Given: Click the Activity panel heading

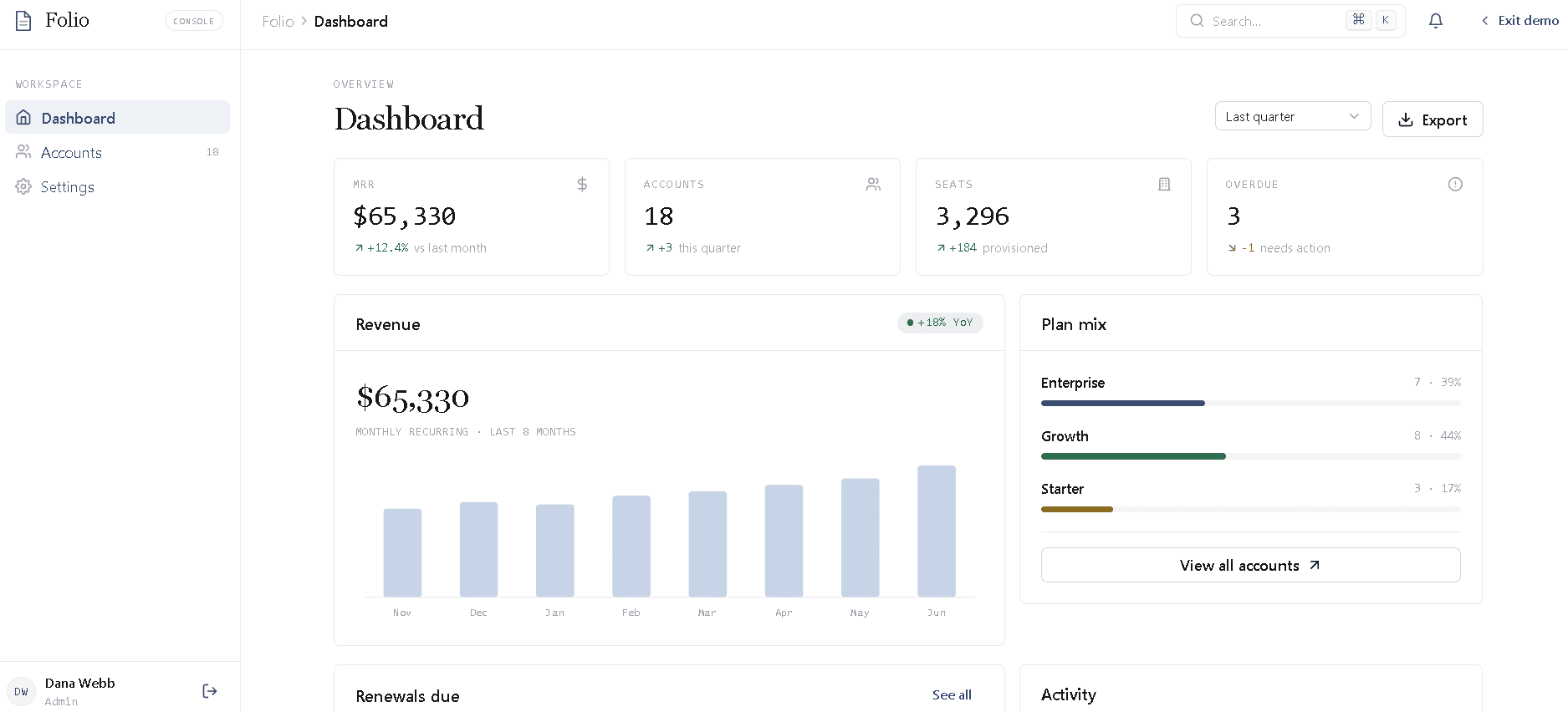Looking at the screenshot, I should [x=1069, y=694].
